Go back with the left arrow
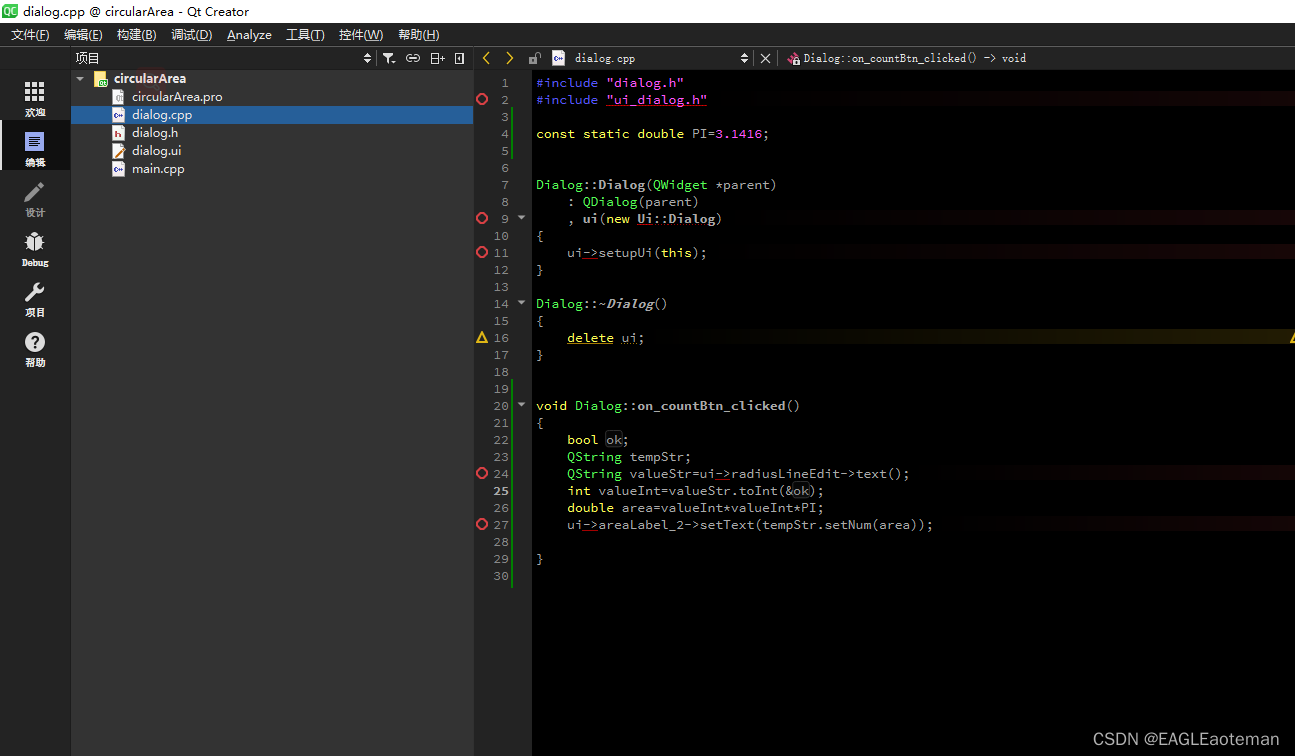The height and width of the screenshot is (756, 1295). pos(486,58)
